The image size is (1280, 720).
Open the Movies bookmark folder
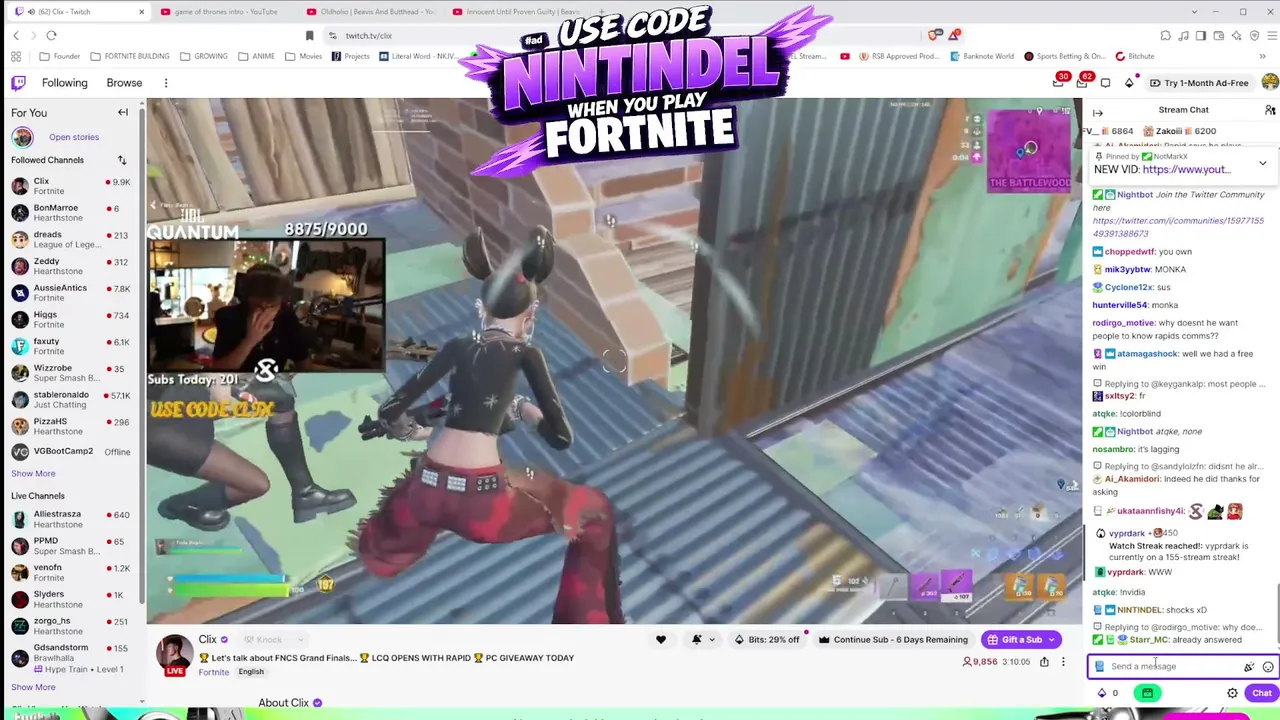click(x=304, y=56)
